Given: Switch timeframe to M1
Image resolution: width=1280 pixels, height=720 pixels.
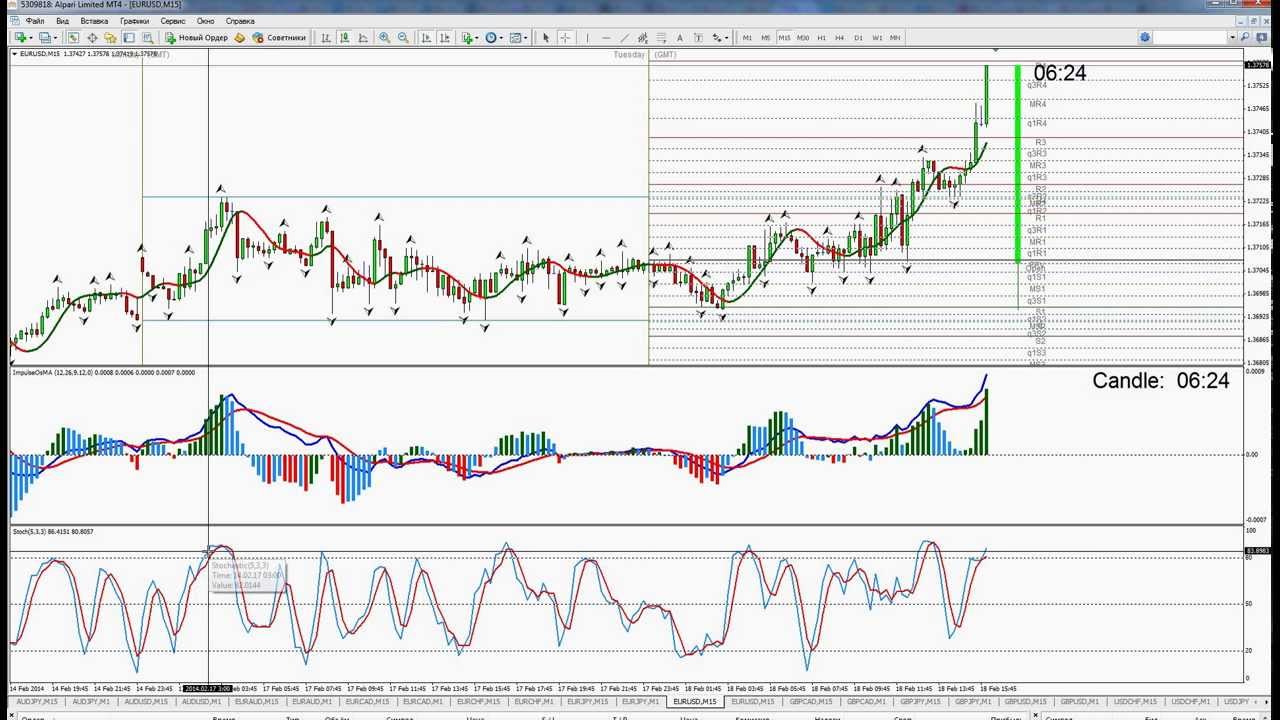Looking at the screenshot, I should click(x=747, y=38).
